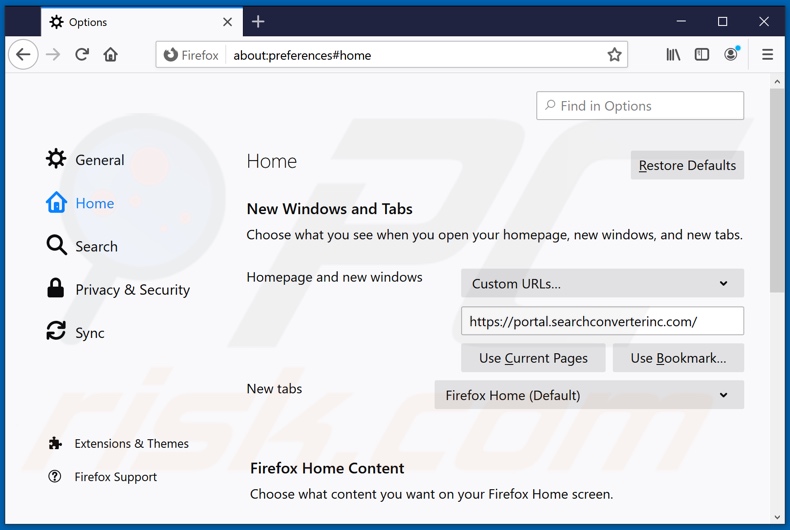790x530 pixels.
Task: Expand the New tabs Firefox Home dropdown
Action: point(589,395)
